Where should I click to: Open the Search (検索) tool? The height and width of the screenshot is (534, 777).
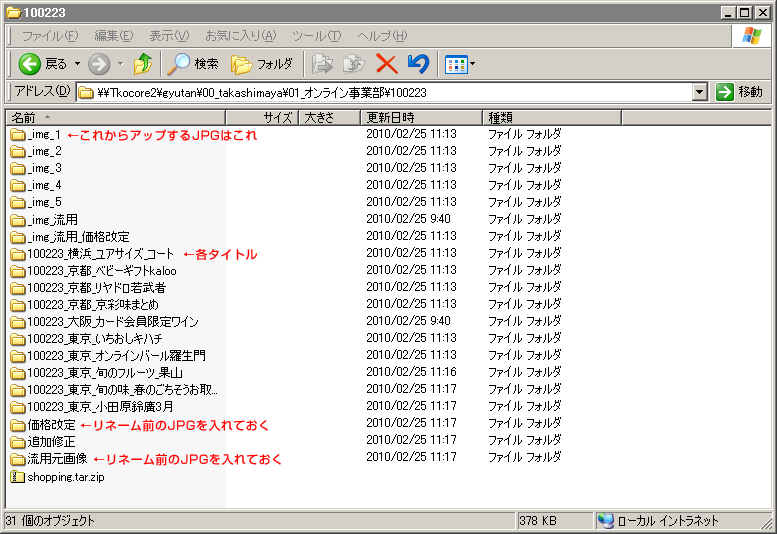coord(193,64)
